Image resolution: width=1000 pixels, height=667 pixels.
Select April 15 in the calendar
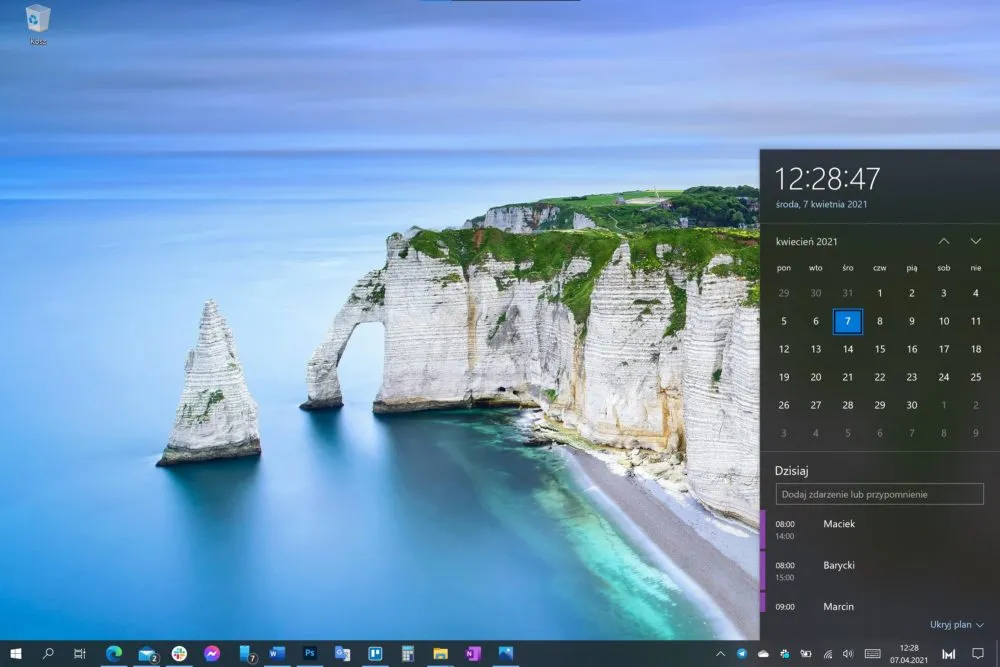(879, 349)
